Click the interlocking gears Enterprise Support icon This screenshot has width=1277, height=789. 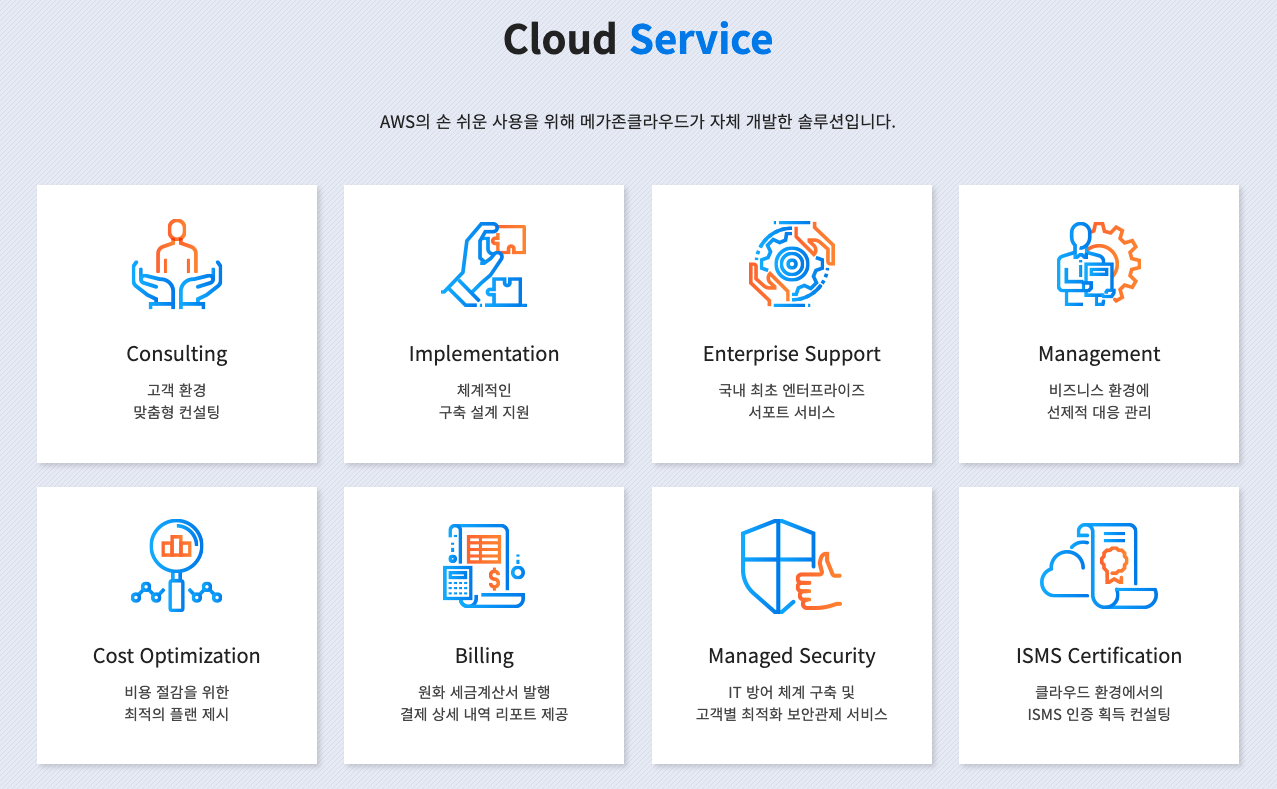(x=791, y=262)
